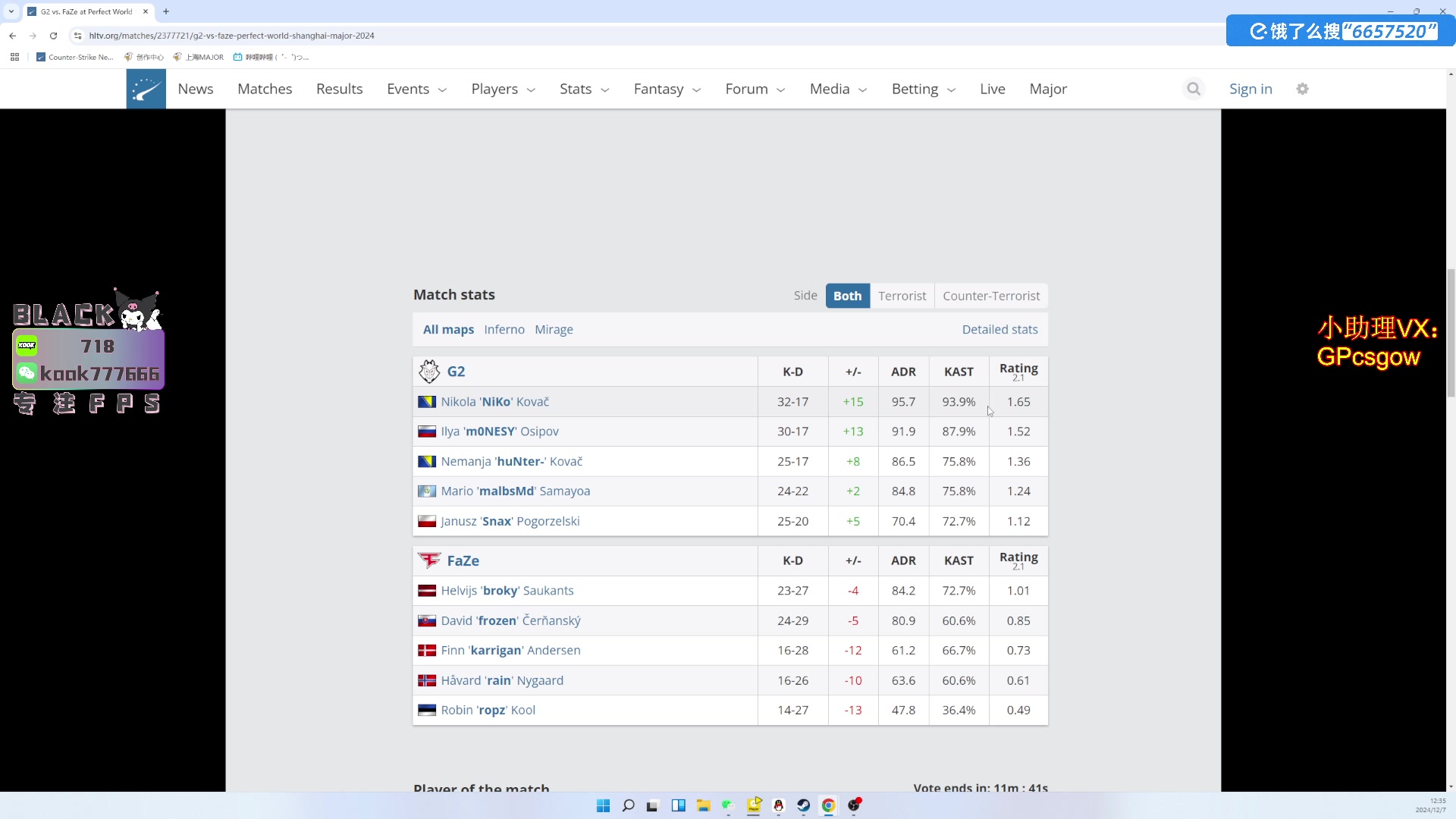
Task: Select the Counter-Terrorist side filter
Action: click(991, 296)
